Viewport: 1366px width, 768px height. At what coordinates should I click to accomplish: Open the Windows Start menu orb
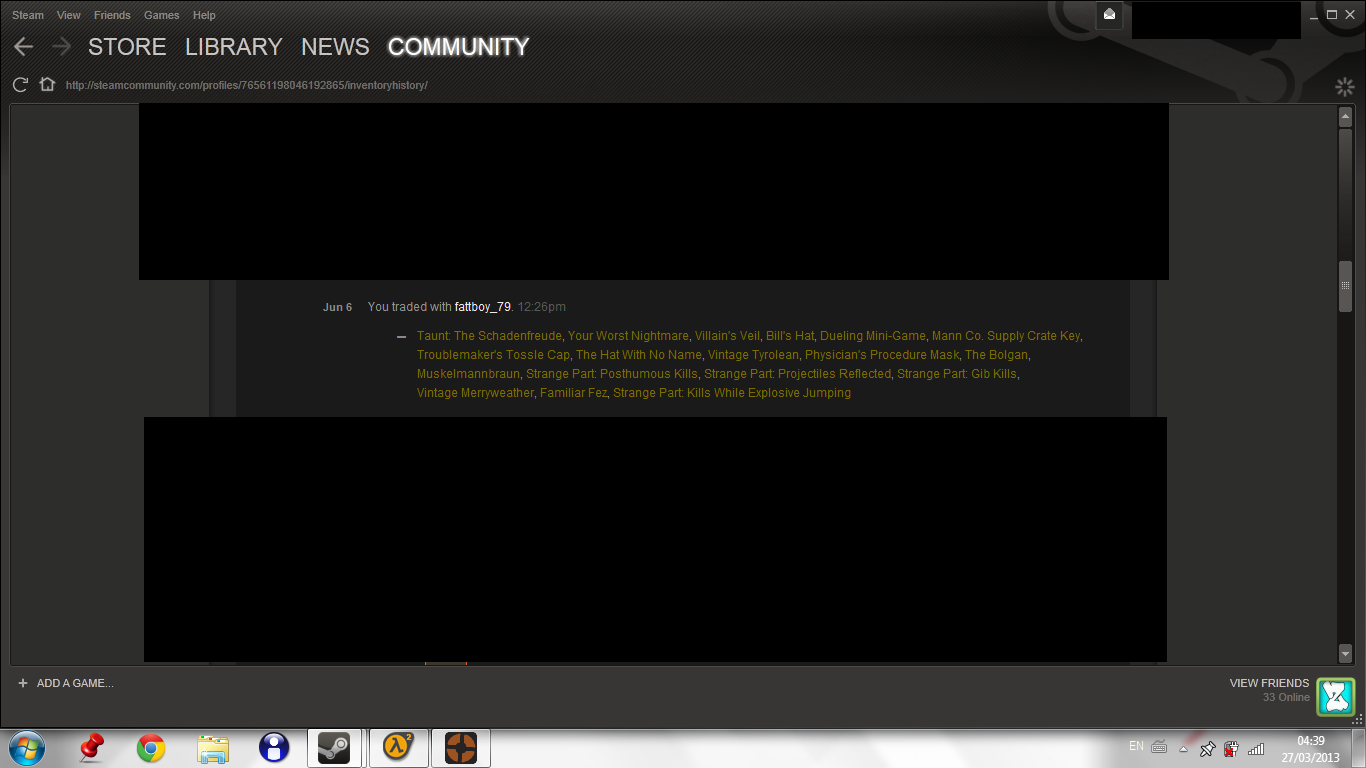[27, 747]
